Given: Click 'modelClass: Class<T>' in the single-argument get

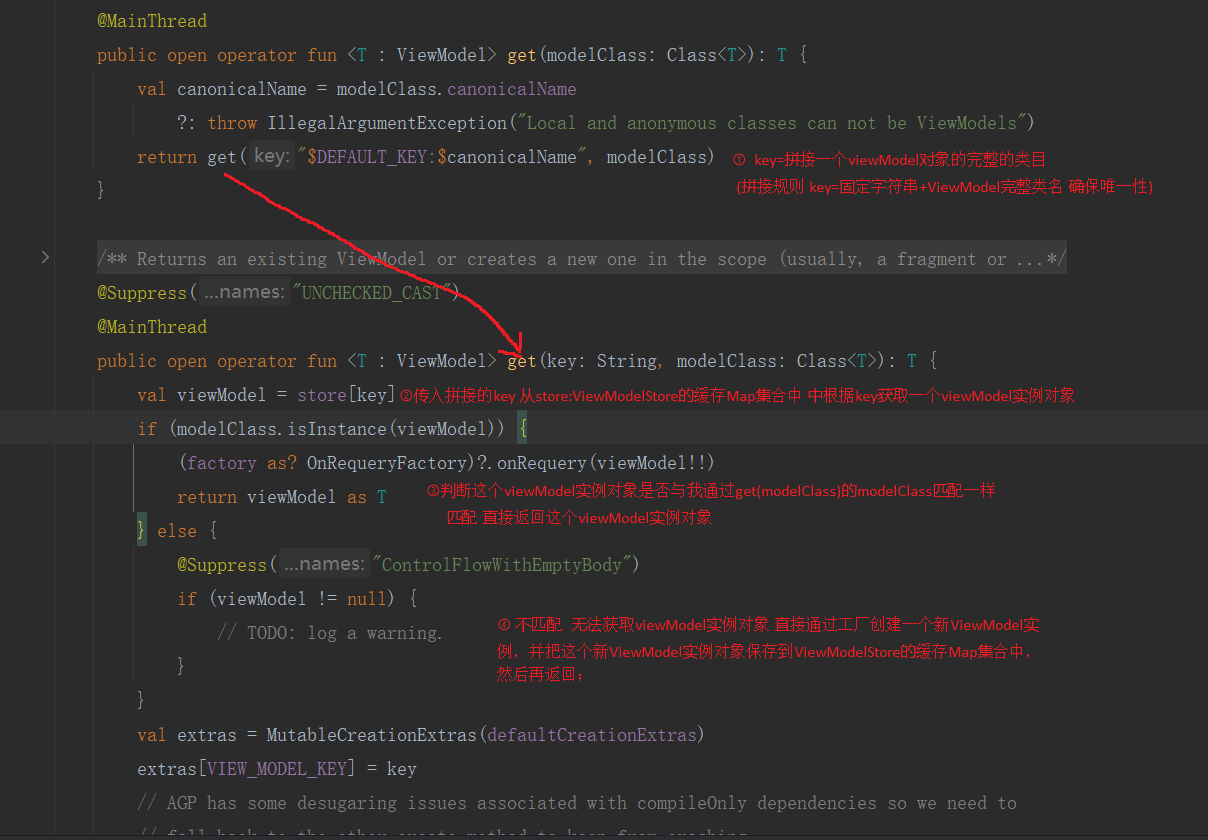Looking at the screenshot, I should pos(647,55).
